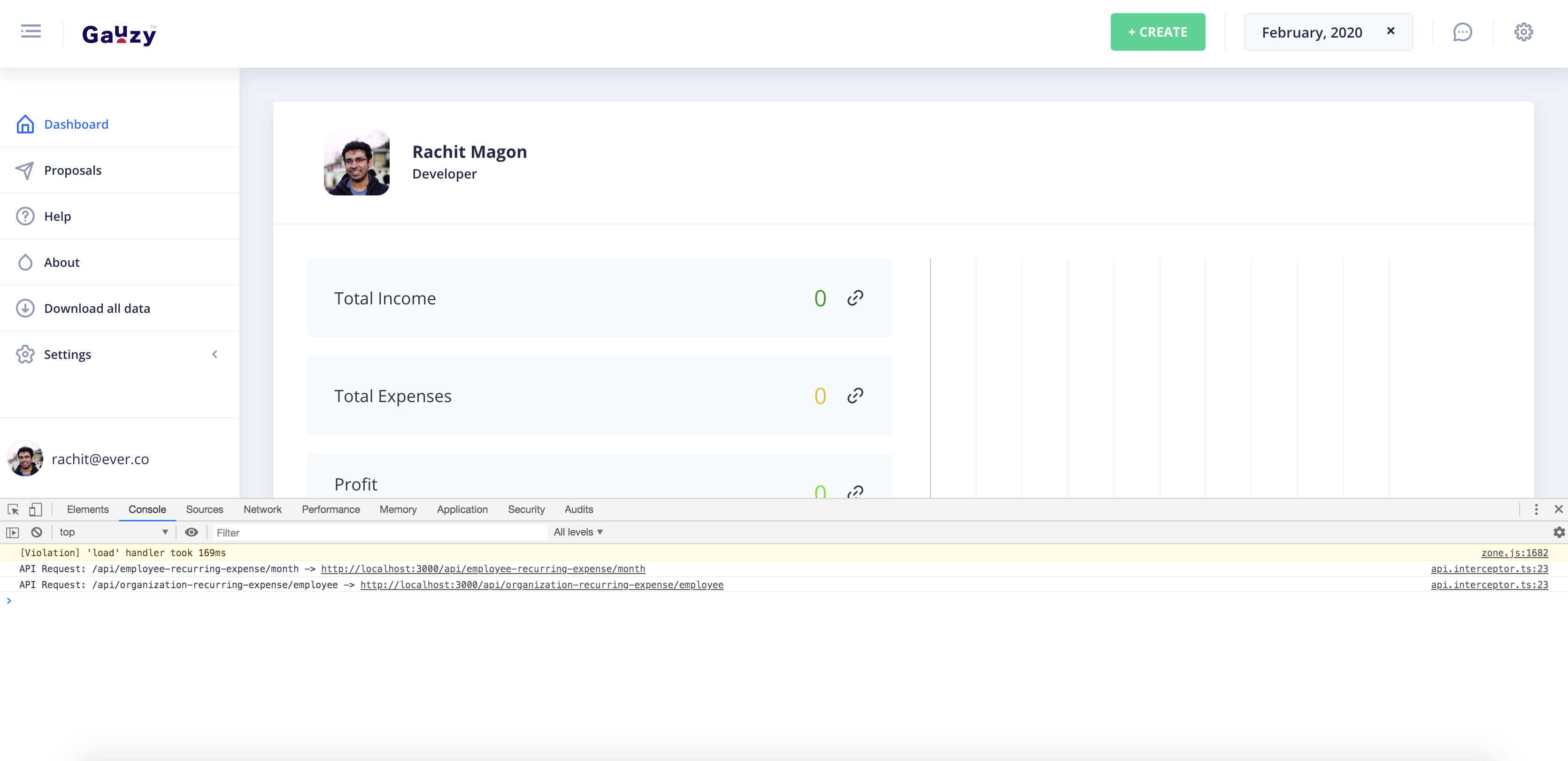Click the clear console icon
This screenshot has width=1568, height=761.
[x=37, y=532]
